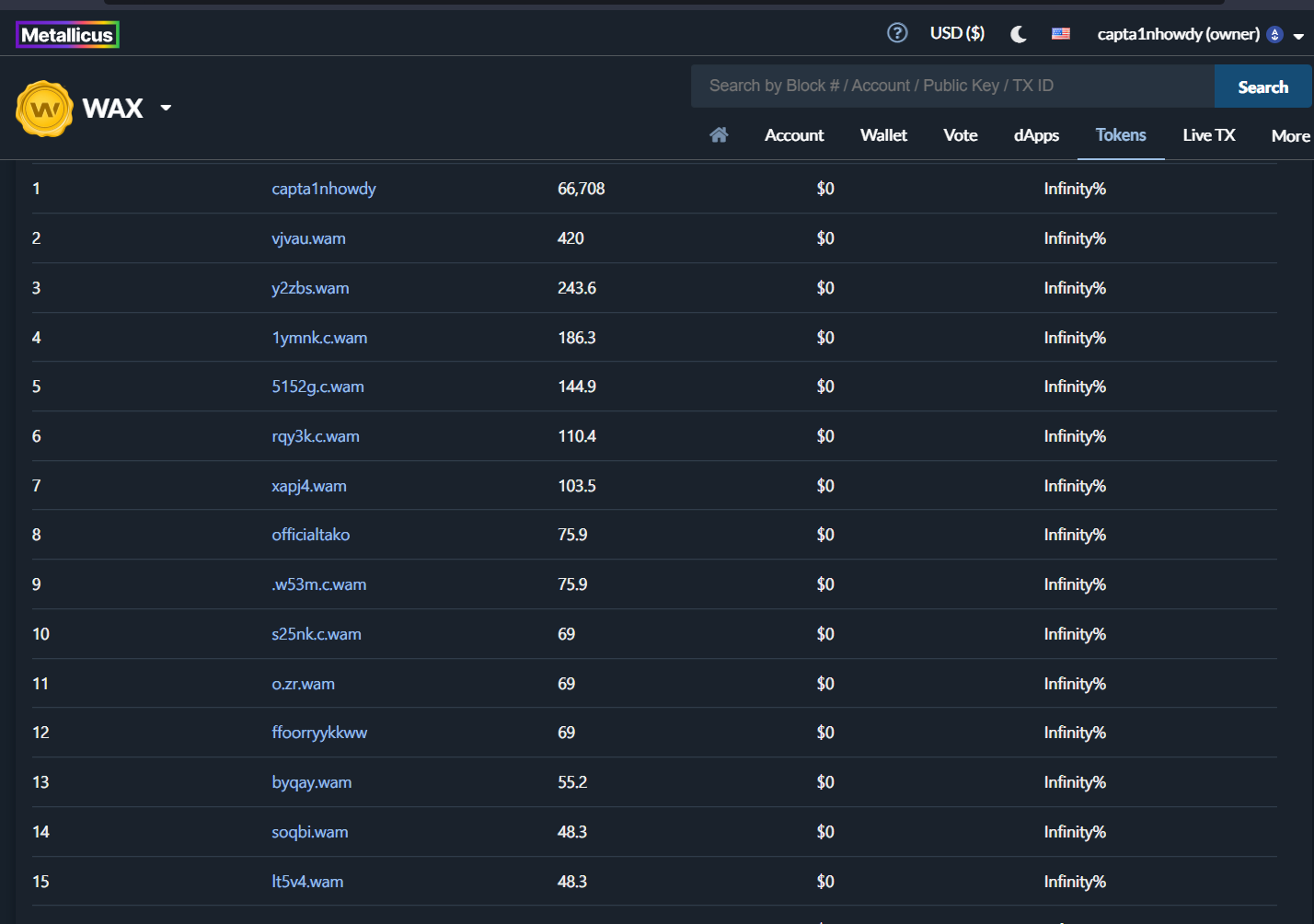Open the Vote menu
This screenshot has height=924, width=1314.
(x=961, y=135)
